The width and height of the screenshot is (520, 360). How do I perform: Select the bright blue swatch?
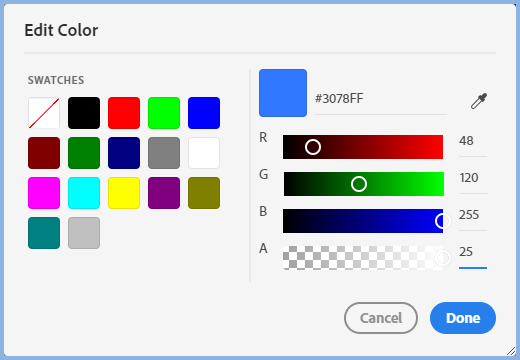204,113
